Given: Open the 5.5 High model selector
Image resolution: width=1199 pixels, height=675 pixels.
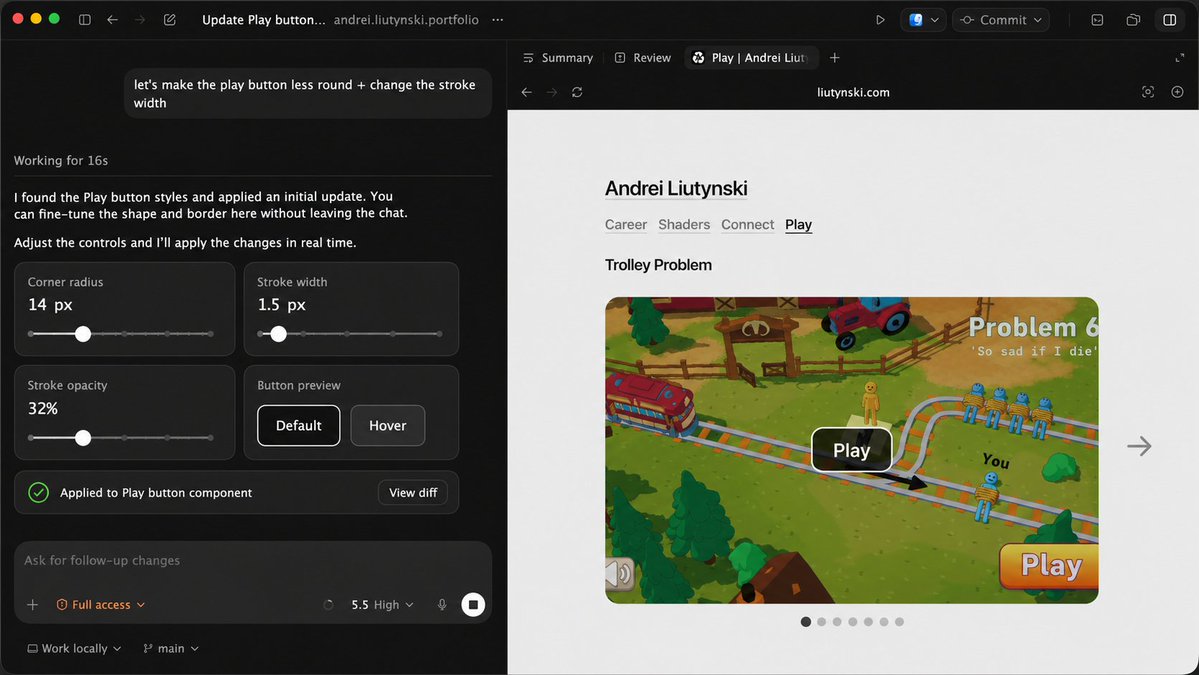Looking at the screenshot, I should [382, 605].
